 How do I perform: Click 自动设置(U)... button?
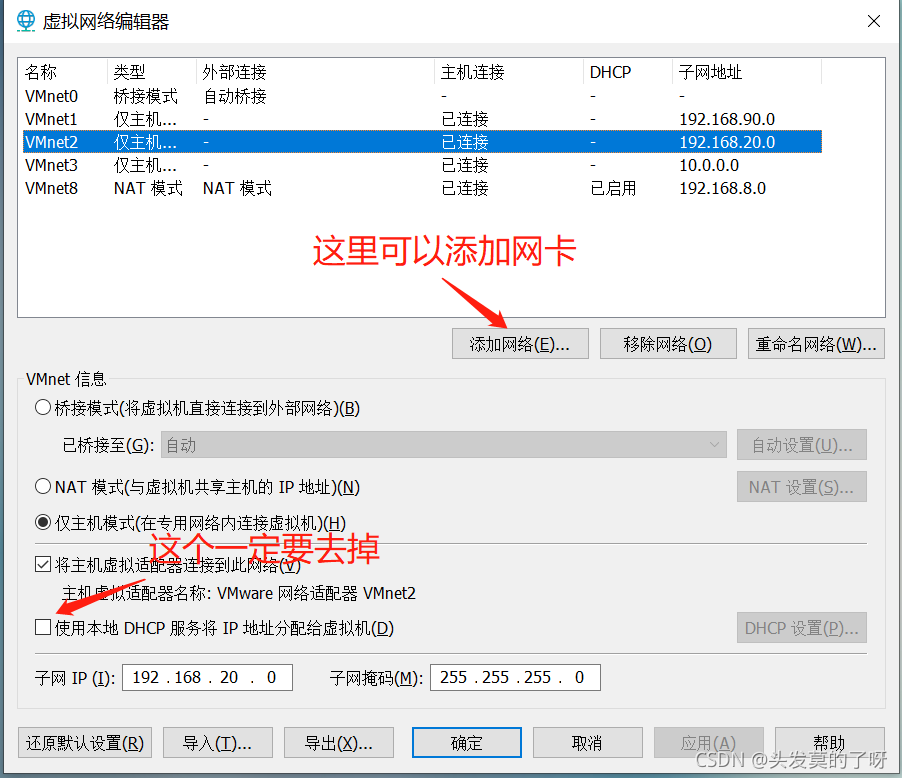[801, 445]
